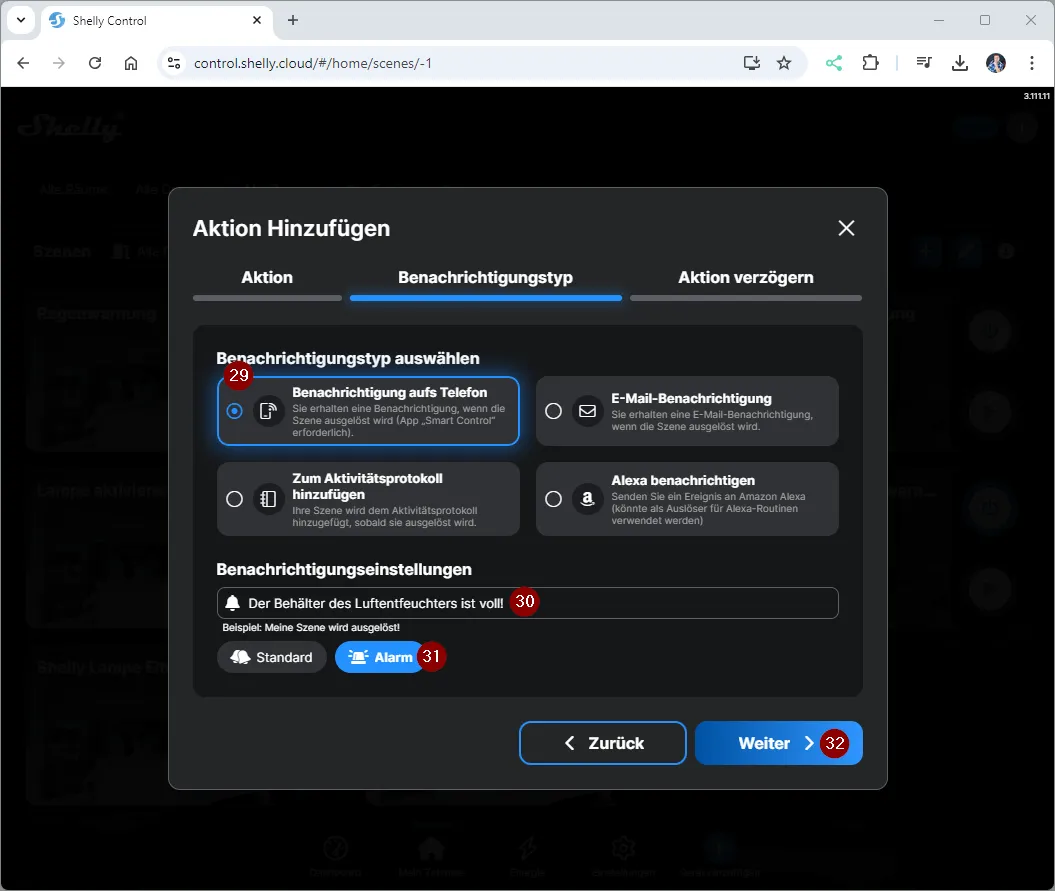Viewport: 1055px width, 891px height.
Task: Click the phone notification icon
Action: 268,411
